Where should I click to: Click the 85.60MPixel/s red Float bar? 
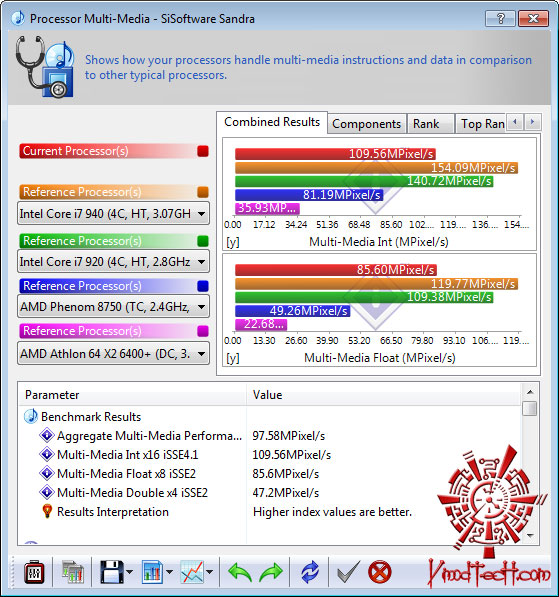[x=336, y=270]
